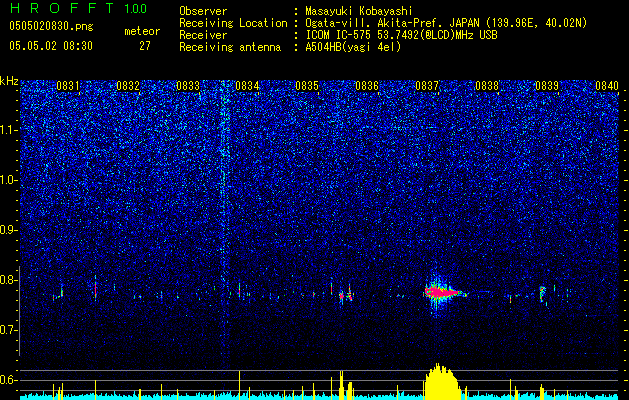
Task: Select the version number 1.00
Action: tap(136, 8)
